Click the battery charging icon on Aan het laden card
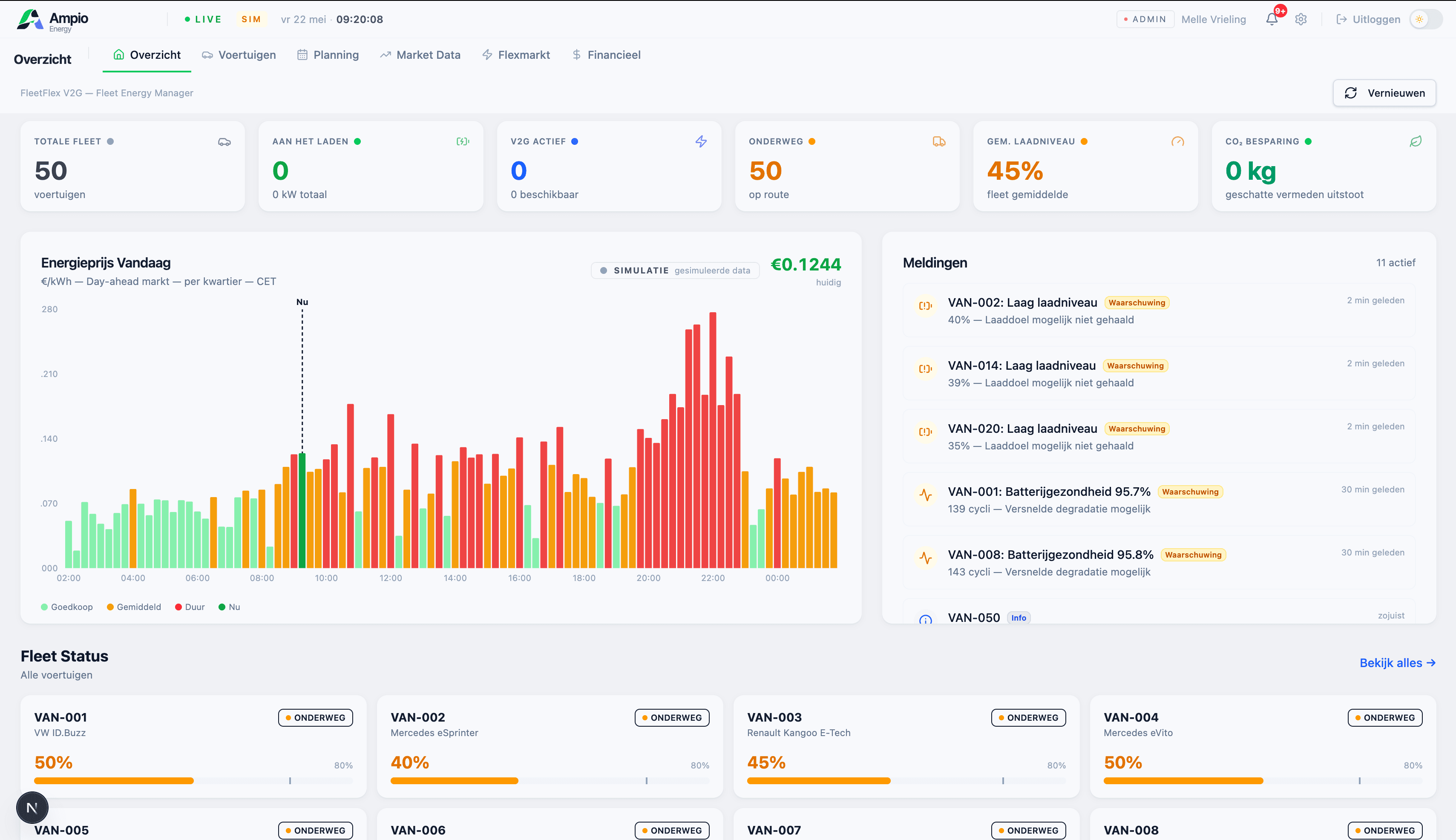This screenshot has width=1456, height=840. click(463, 141)
